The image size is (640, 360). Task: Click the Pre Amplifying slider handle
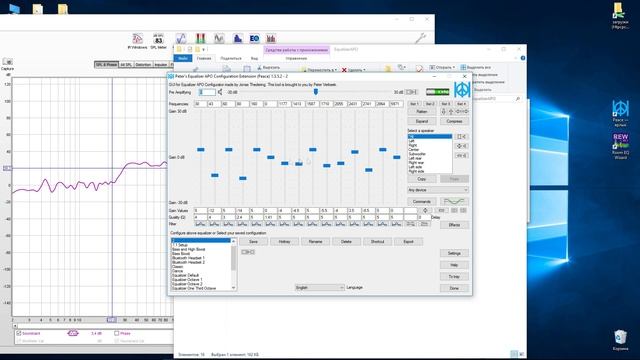[316, 92]
